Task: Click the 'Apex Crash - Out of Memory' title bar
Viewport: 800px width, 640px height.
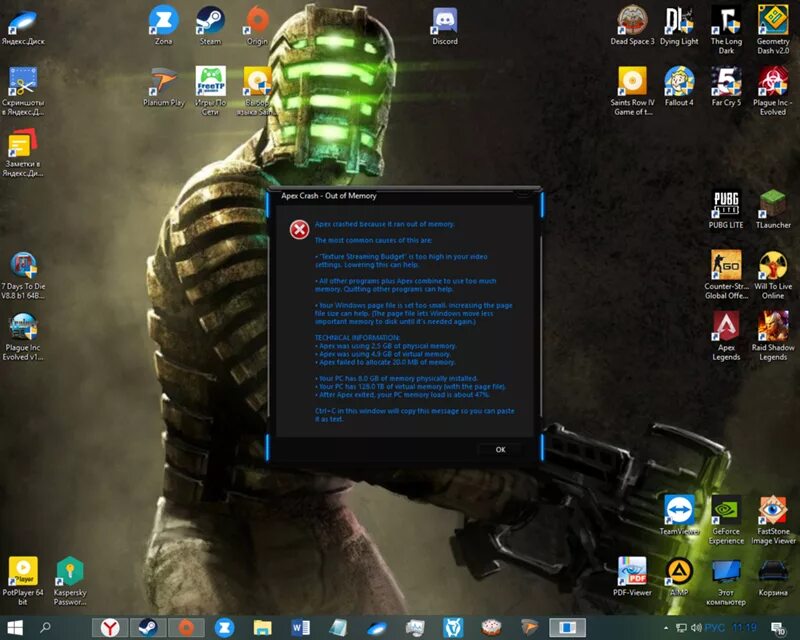Action: point(403,196)
